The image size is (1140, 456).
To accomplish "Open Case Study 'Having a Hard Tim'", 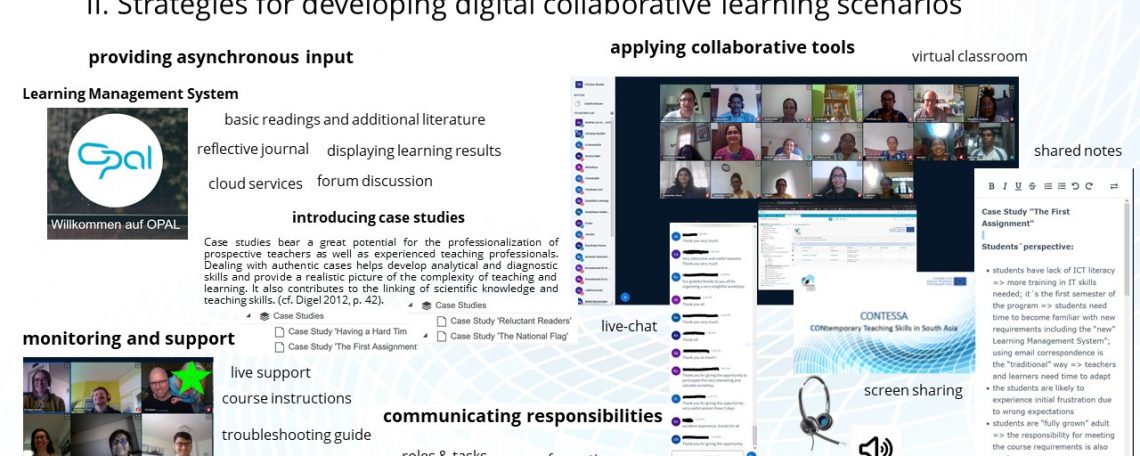I will click(348, 331).
